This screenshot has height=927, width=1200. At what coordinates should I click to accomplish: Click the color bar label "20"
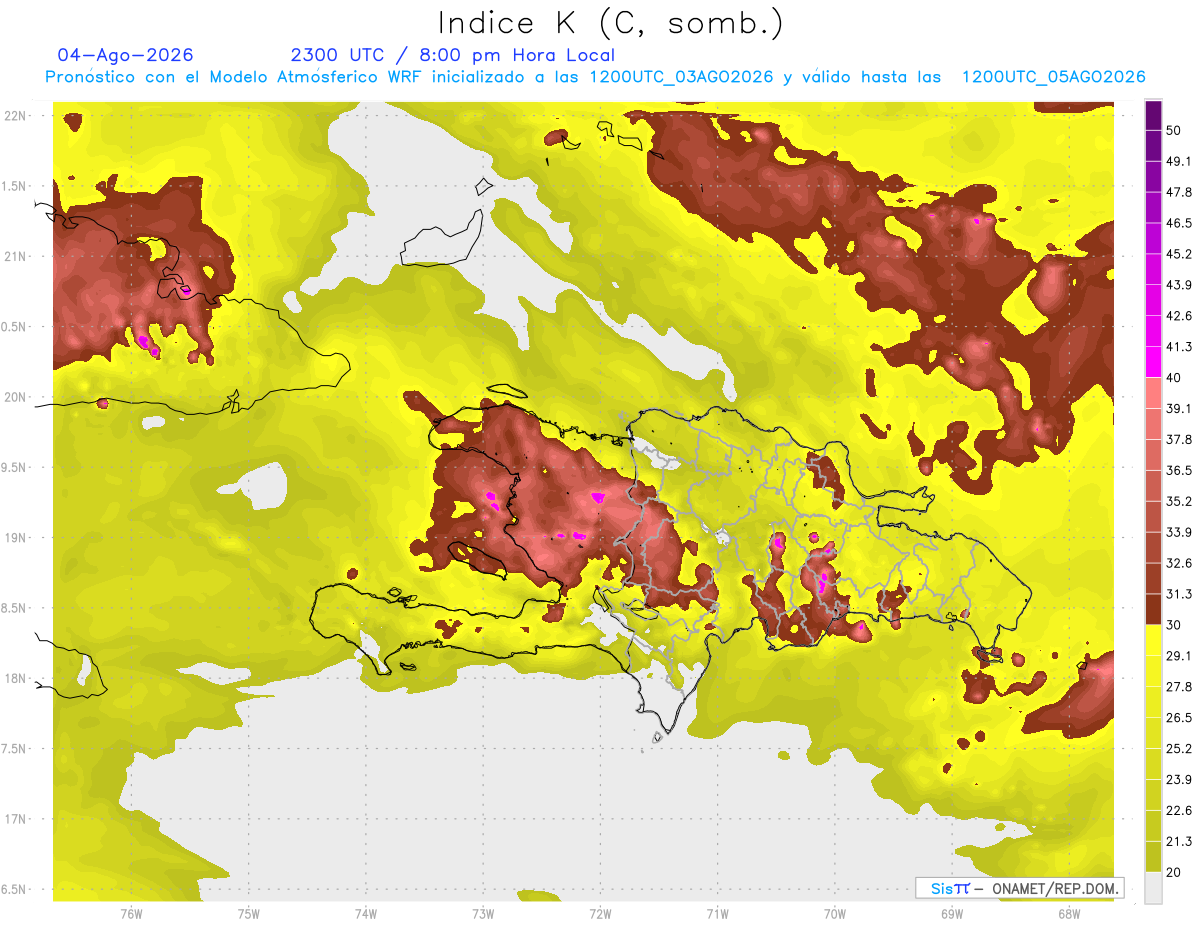click(x=1174, y=873)
